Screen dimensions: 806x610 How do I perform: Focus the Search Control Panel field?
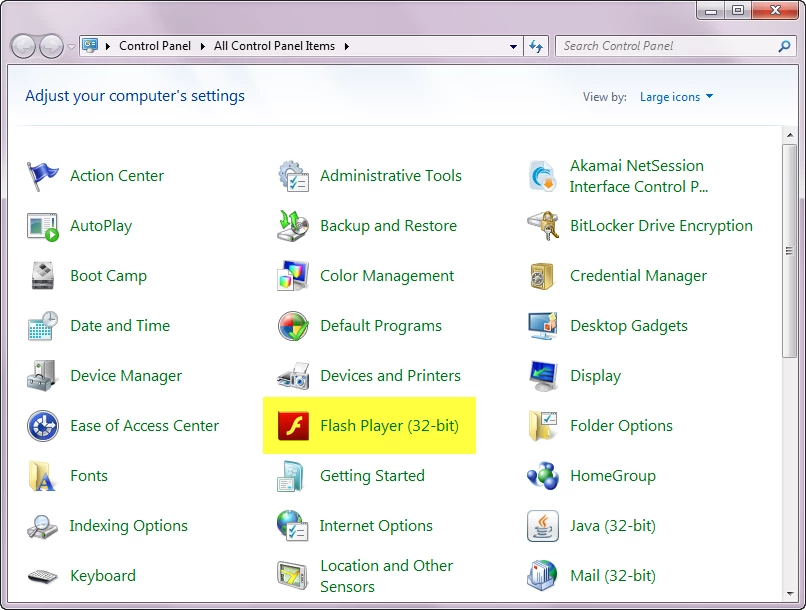click(x=675, y=46)
